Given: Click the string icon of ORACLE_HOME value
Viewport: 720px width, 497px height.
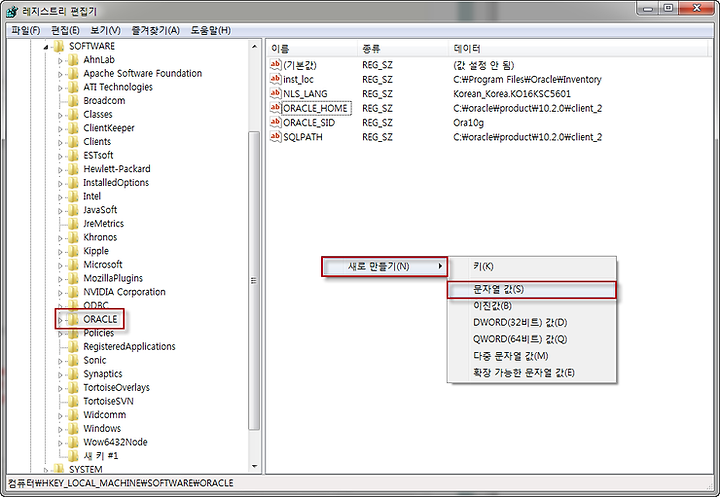Looking at the screenshot, I should 275,108.
